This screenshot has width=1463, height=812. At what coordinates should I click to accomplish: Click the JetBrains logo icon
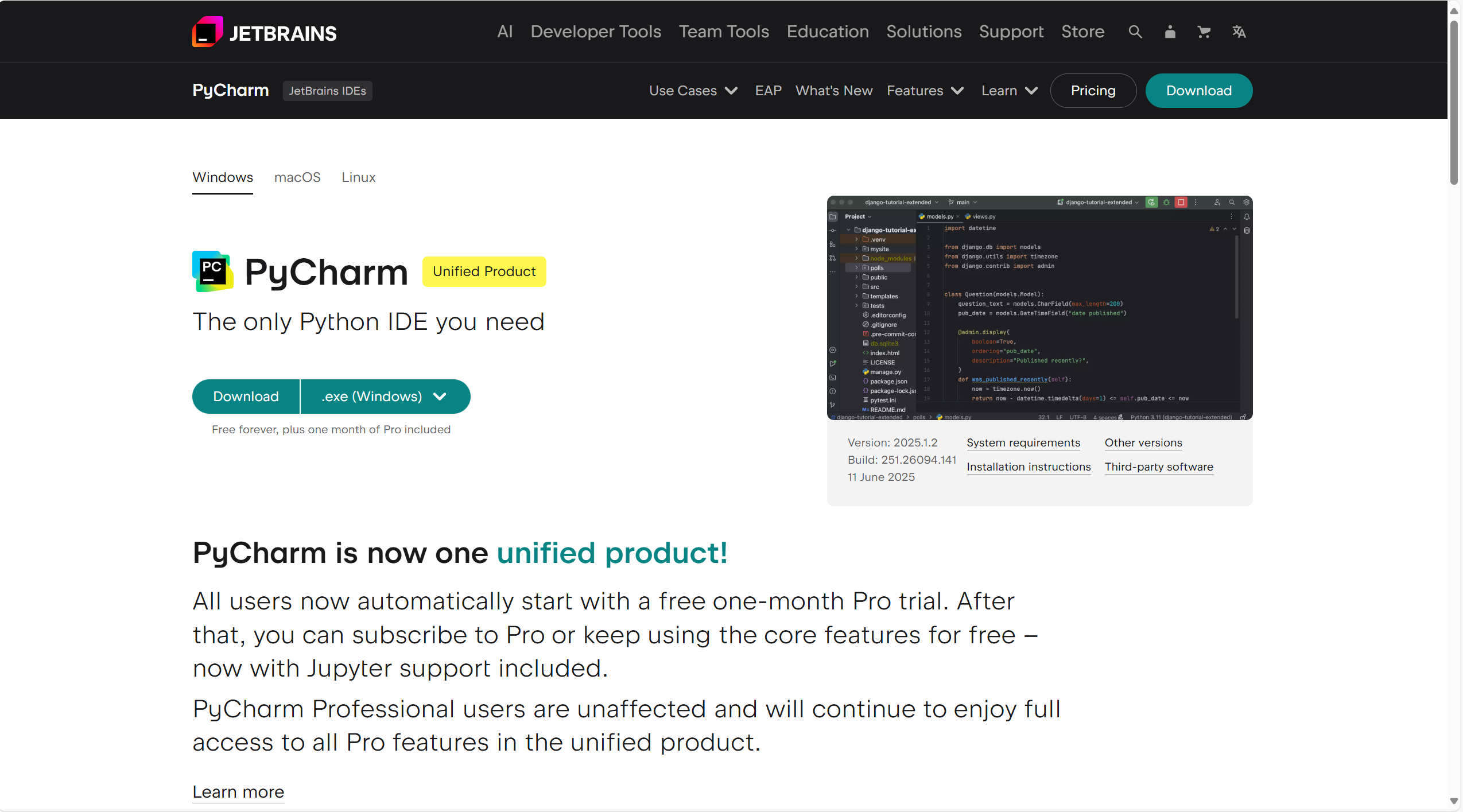point(207,32)
